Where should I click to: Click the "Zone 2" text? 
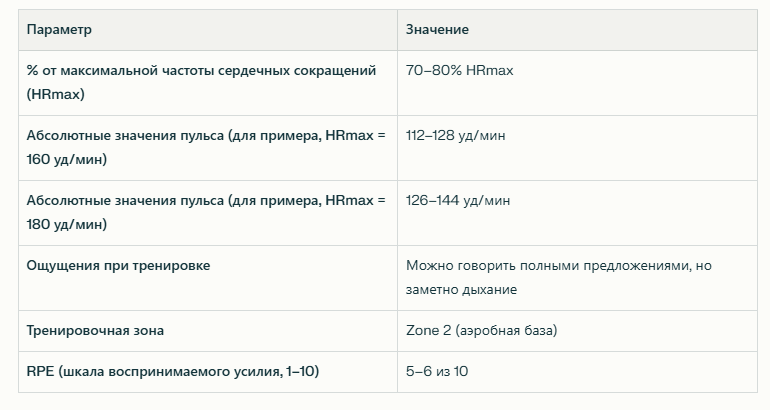point(429,330)
